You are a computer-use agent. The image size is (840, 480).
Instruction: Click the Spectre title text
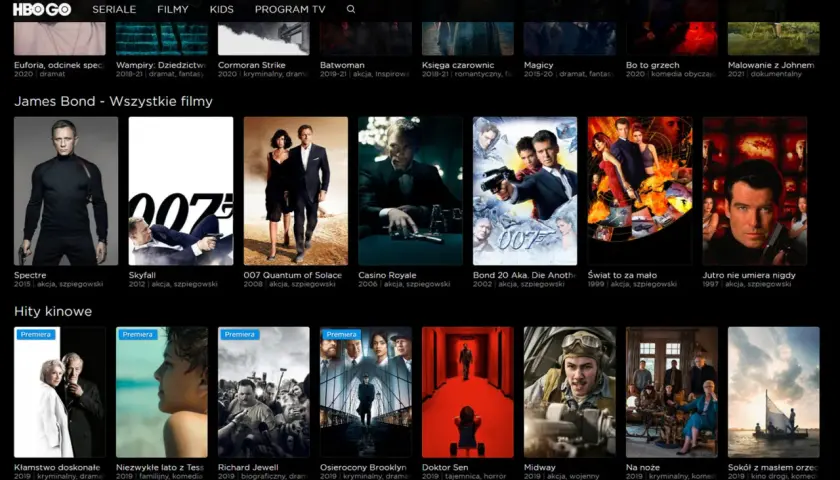tap(30, 275)
